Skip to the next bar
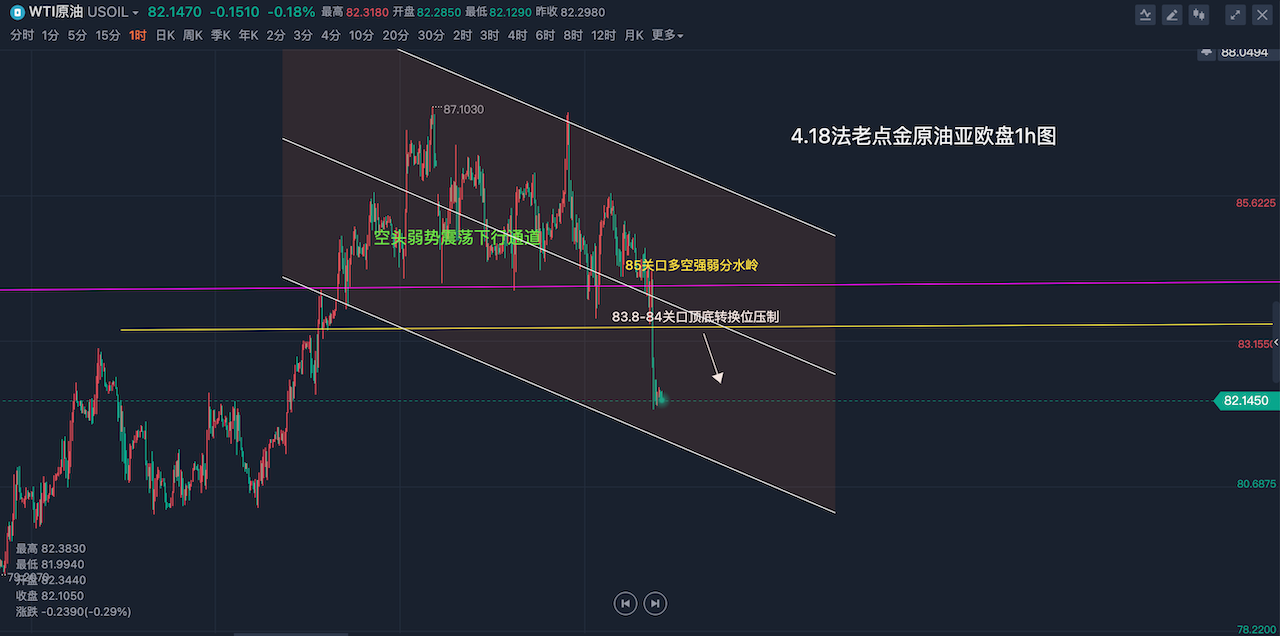The width and height of the screenshot is (1280, 636). pyautogui.click(x=655, y=603)
